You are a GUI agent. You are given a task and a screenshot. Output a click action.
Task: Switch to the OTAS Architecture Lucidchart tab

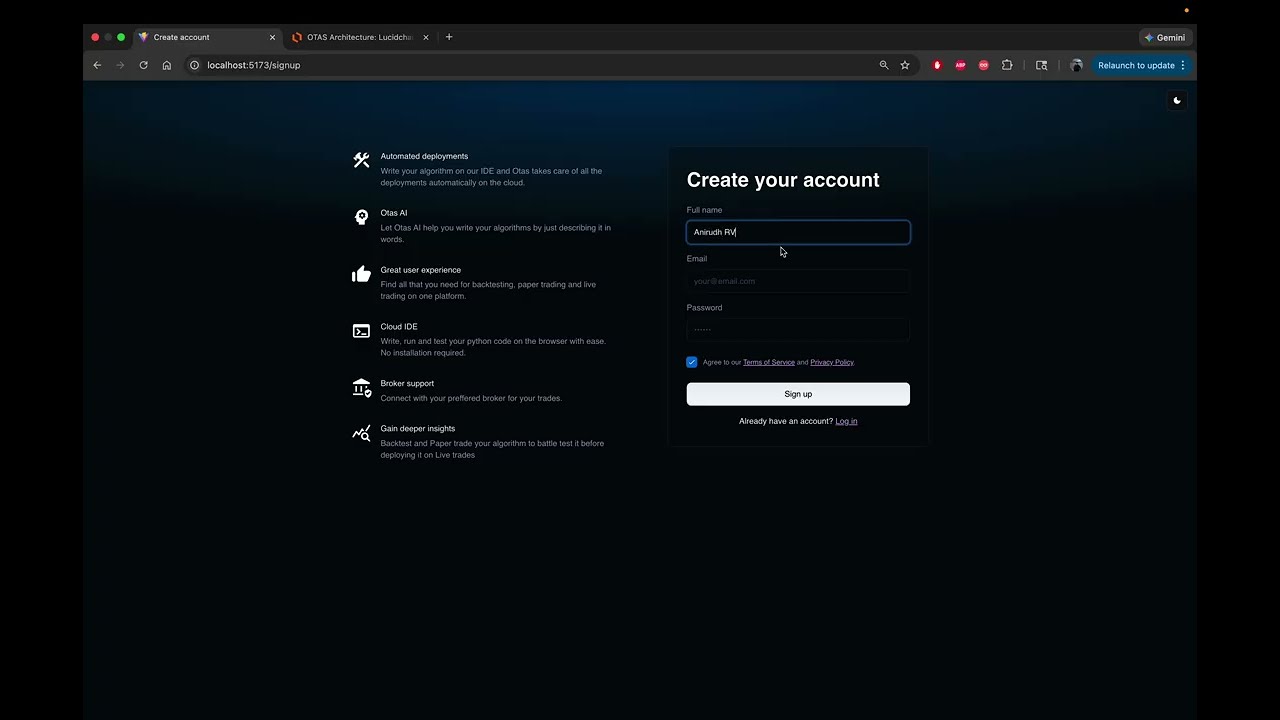coord(361,37)
